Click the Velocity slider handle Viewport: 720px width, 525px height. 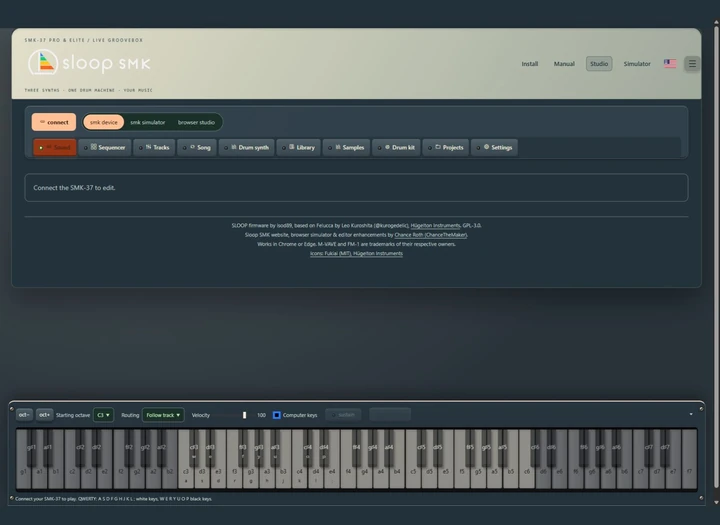pyautogui.click(x=244, y=415)
